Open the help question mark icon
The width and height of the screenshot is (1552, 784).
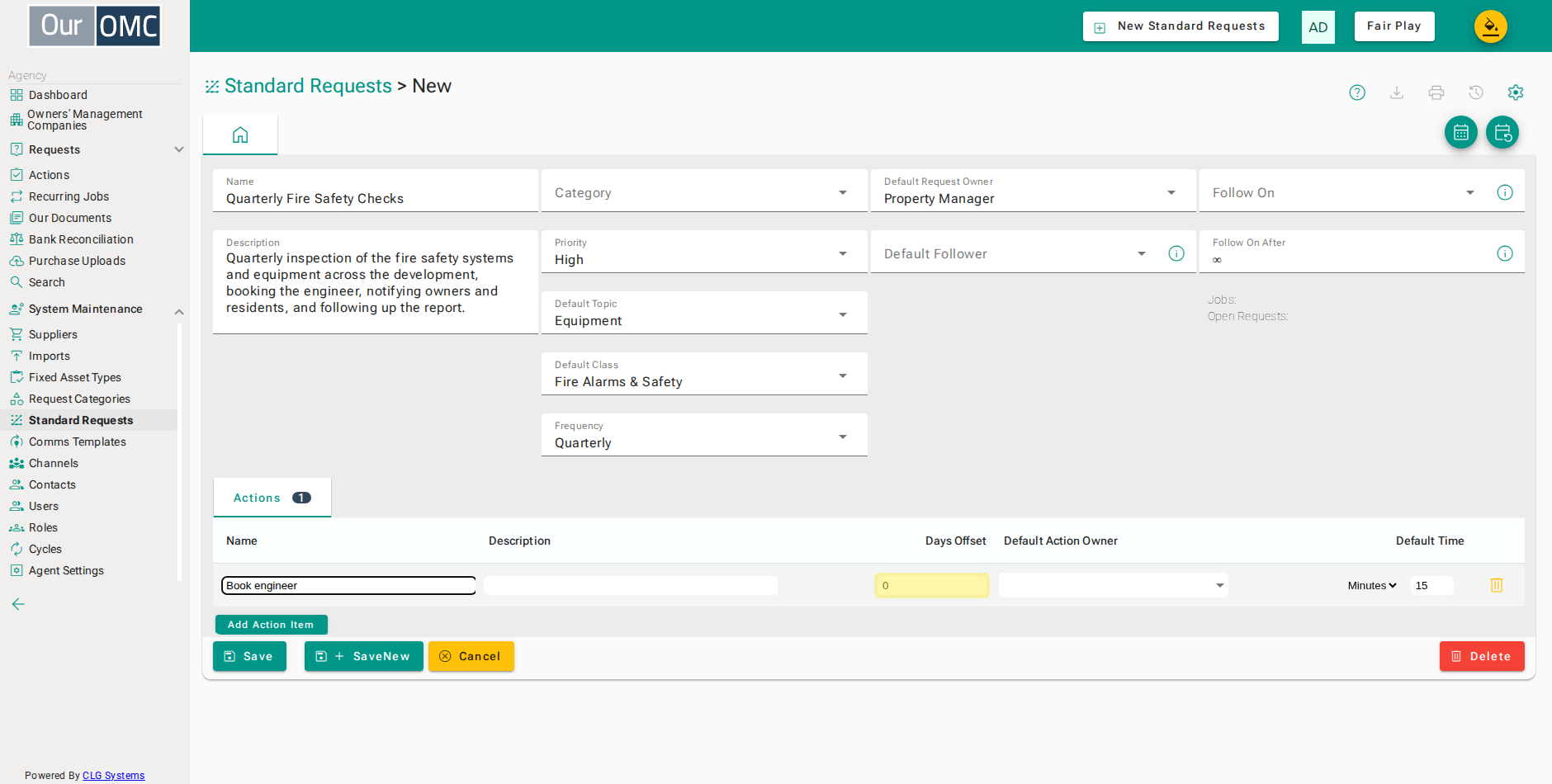(x=1357, y=92)
